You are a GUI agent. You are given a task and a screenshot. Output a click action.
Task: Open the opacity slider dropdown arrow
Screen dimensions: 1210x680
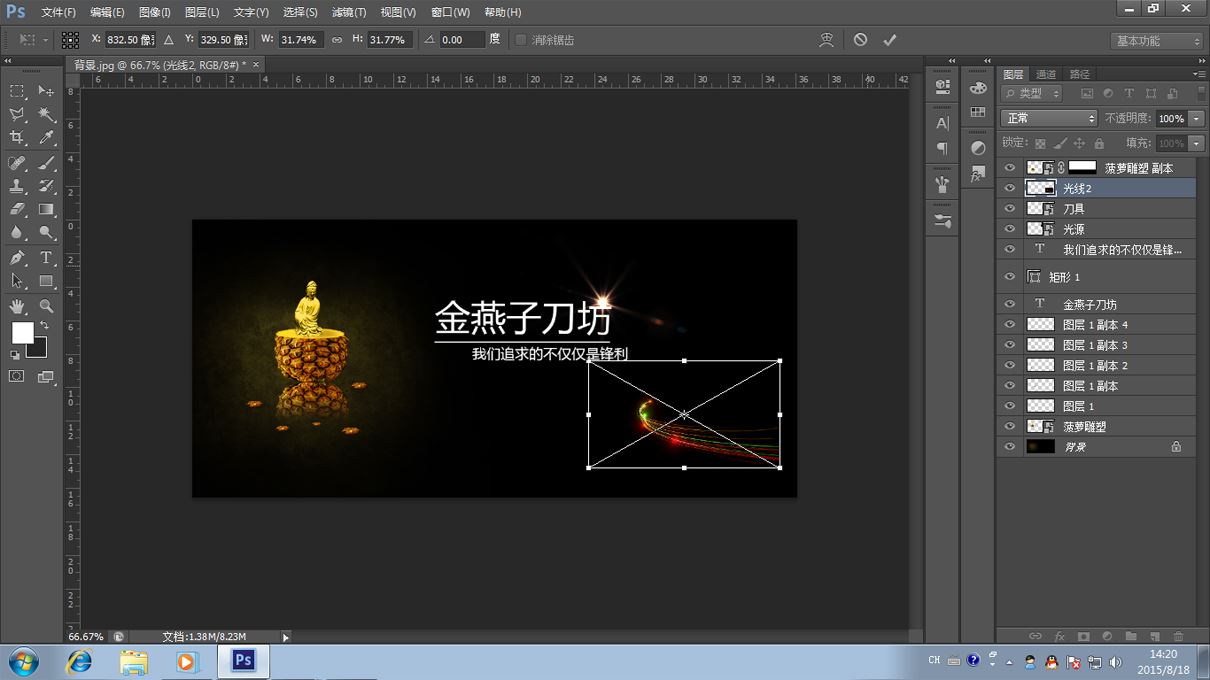pos(1197,118)
